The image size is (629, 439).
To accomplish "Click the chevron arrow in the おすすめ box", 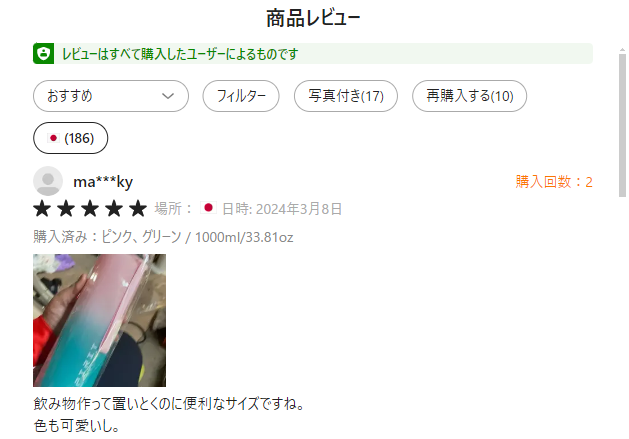I will (168, 96).
